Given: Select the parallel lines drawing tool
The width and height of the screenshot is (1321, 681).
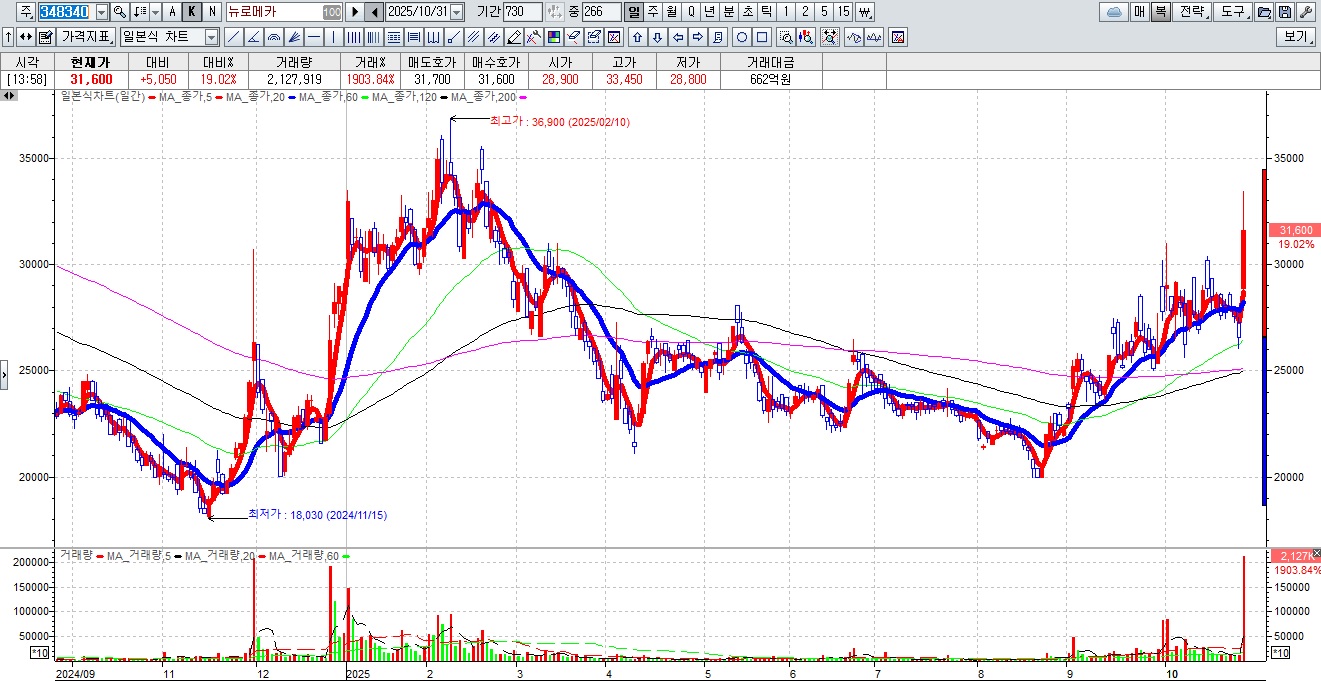Looking at the screenshot, I should [x=474, y=37].
